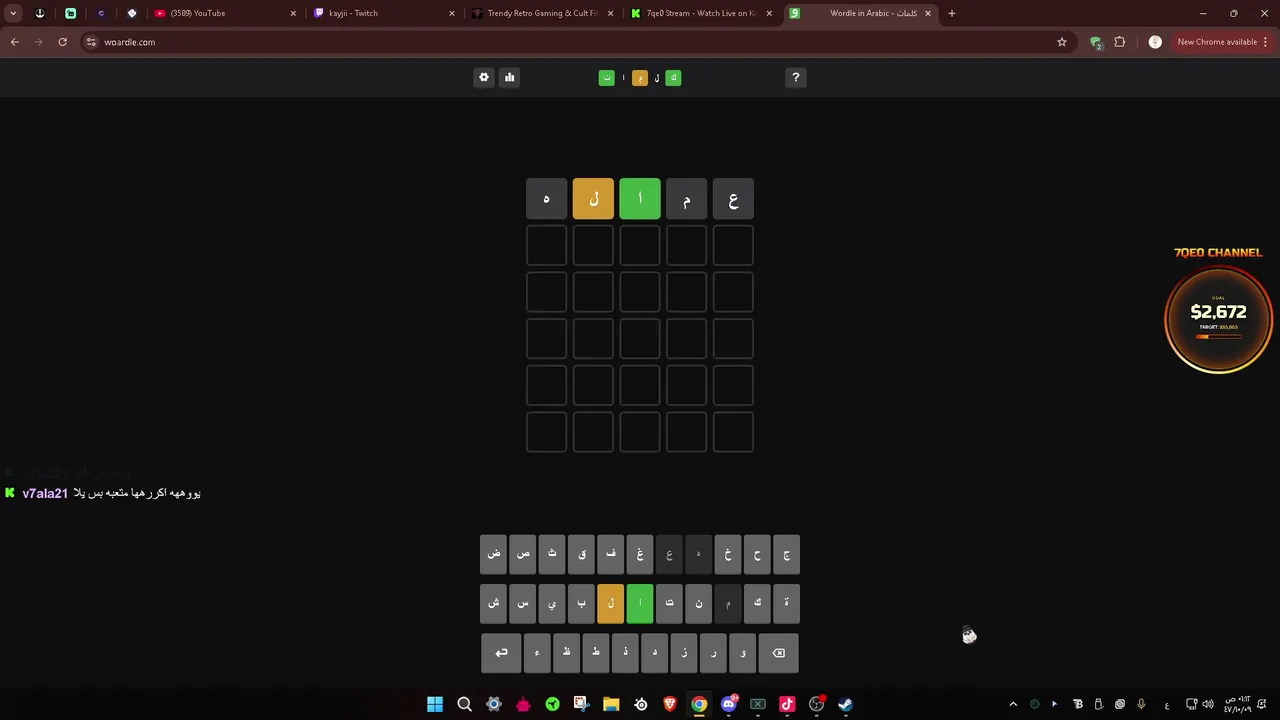The image size is (1280, 720).
Task: Click the green ا tile in first guess
Action: pyautogui.click(x=640, y=199)
